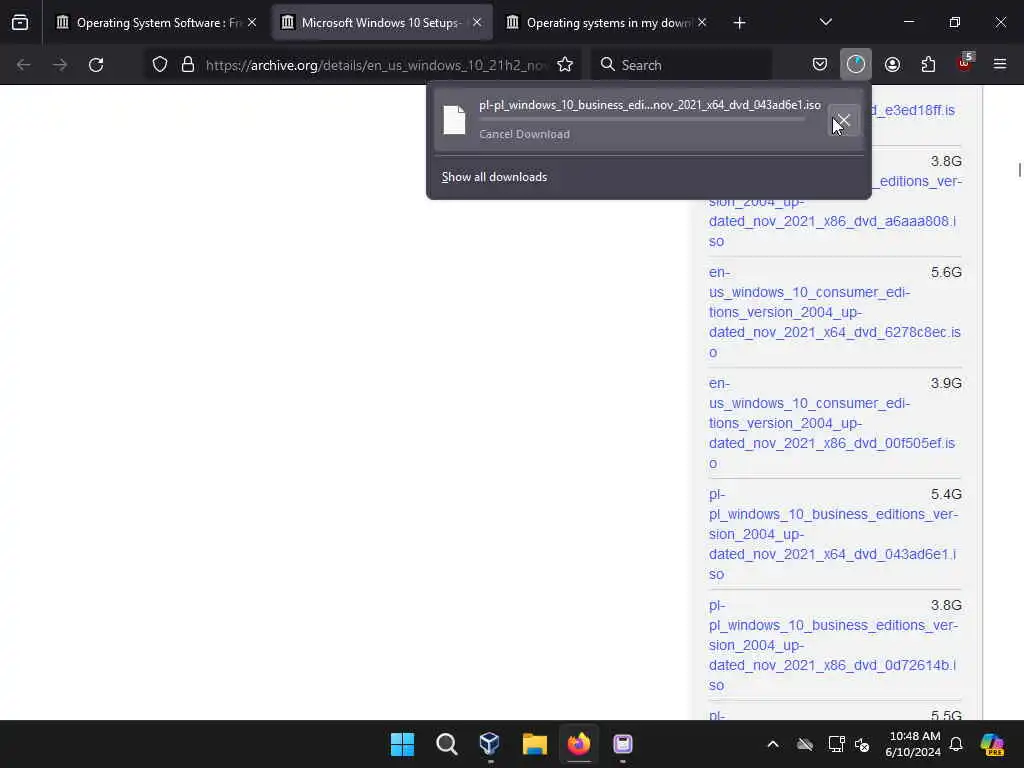Open the Windows Start menu
The image size is (1024, 768).
click(x=402, y=744)
